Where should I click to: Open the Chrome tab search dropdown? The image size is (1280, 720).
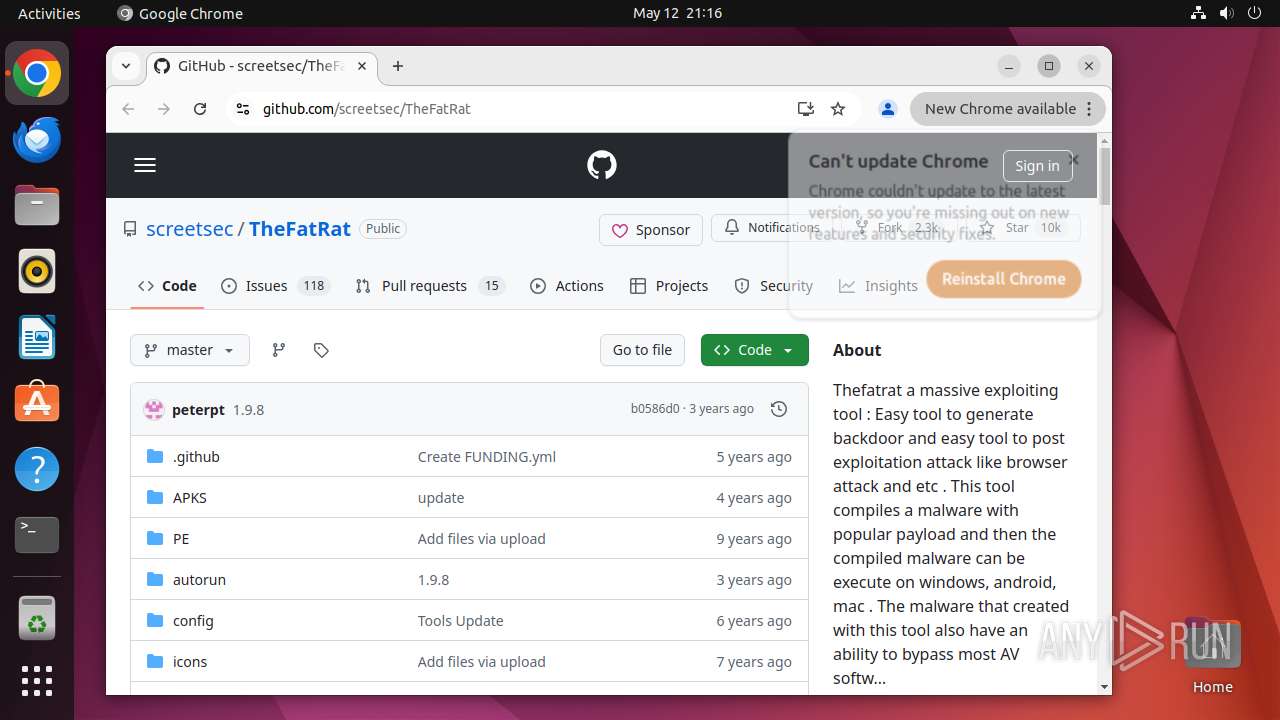[x=126, y=66]
